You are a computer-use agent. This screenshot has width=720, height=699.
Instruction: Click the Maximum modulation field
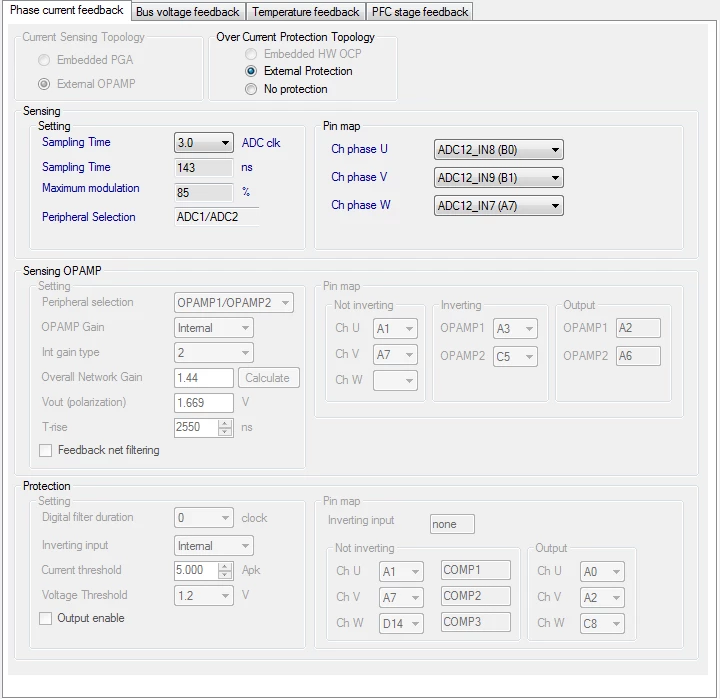pyautogui.click(x=204, y=192)
